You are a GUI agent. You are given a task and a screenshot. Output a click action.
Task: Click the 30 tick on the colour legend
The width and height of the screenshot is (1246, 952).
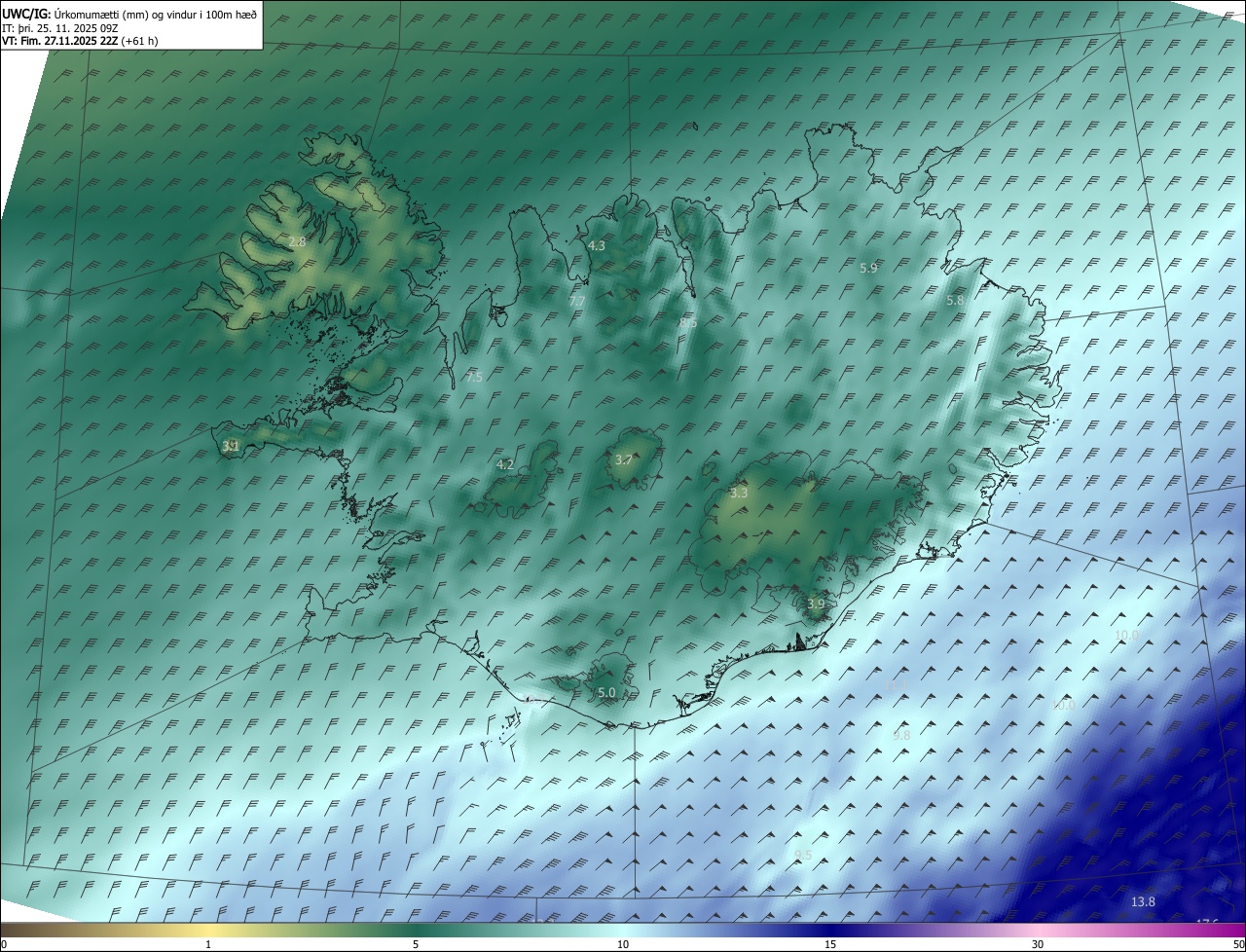1038,944
